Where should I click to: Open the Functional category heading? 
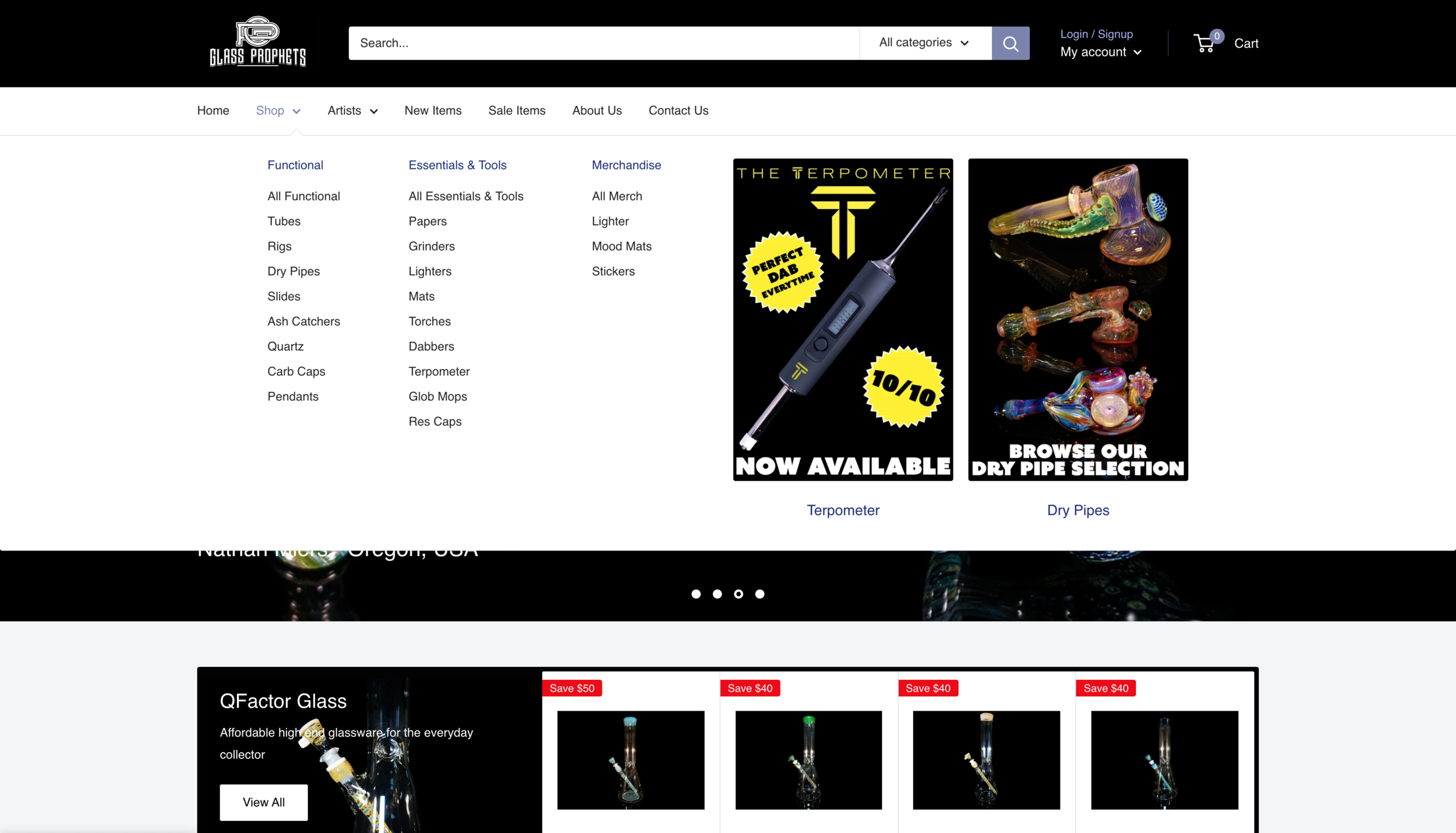[295, 165]
